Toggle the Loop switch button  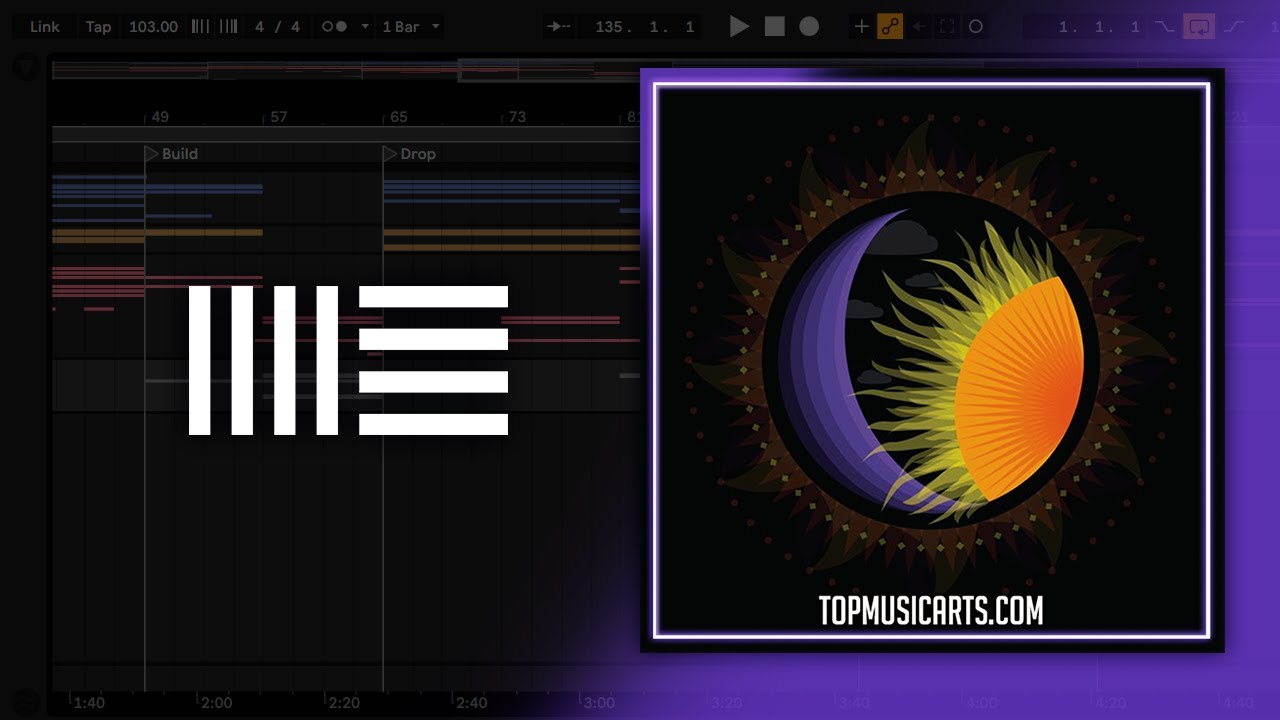(1199, 27)
